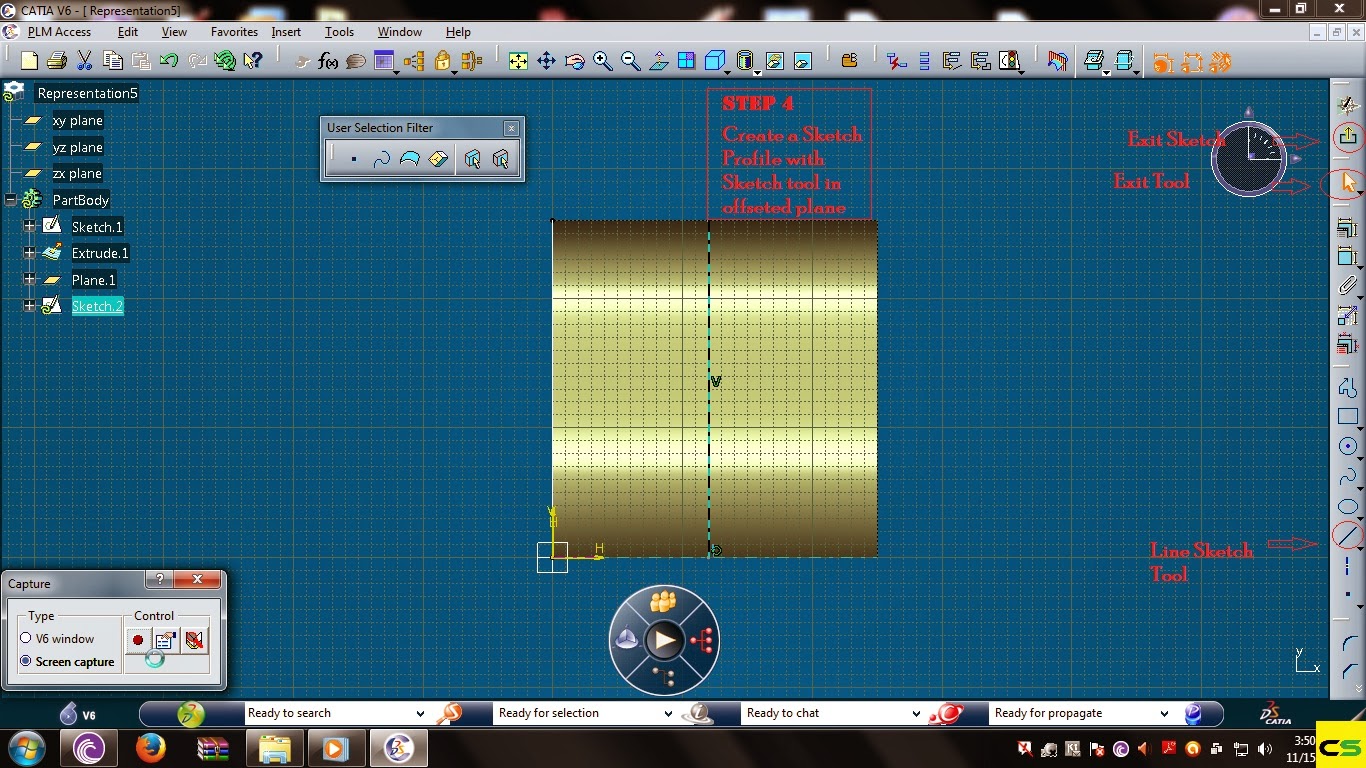Click the Capture dialog help button
This screenshot has width=1366, height=768.
(x=158, y=580)
